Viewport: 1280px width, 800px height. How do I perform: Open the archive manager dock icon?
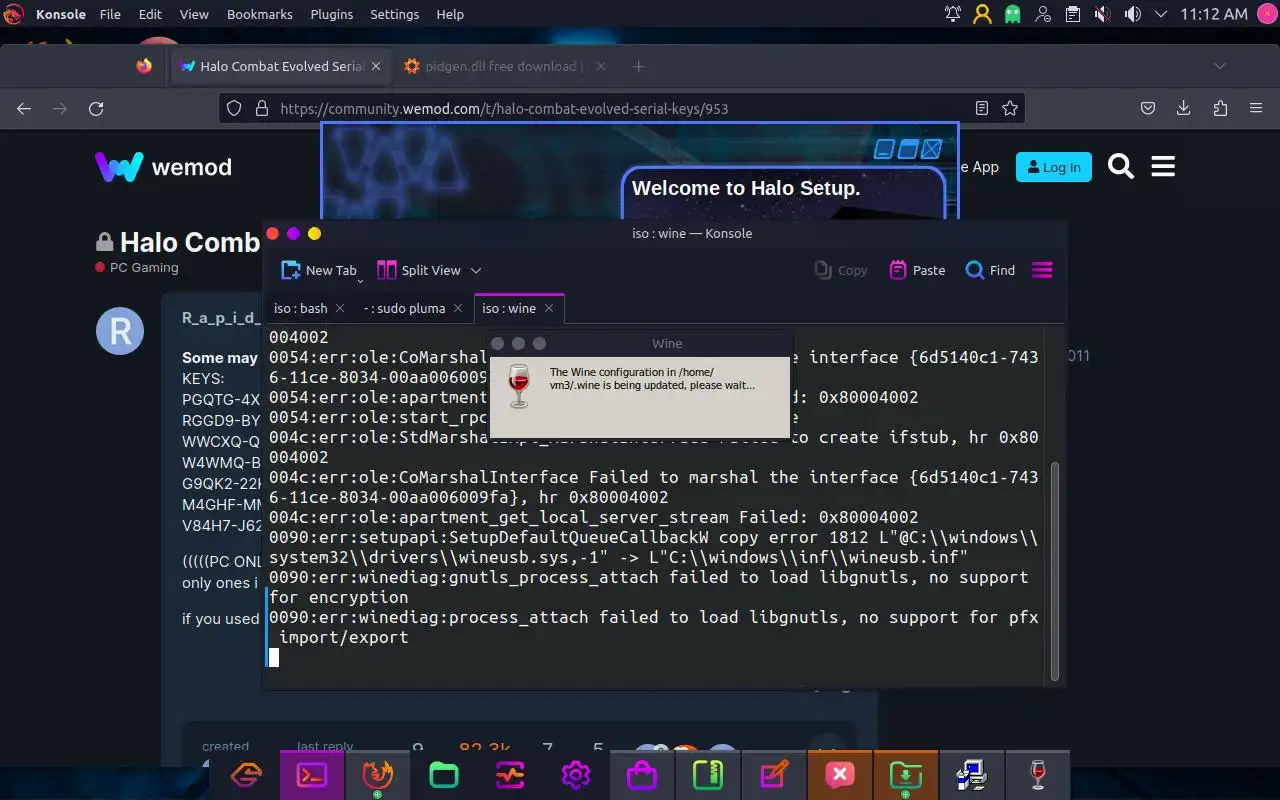[708, 775]
